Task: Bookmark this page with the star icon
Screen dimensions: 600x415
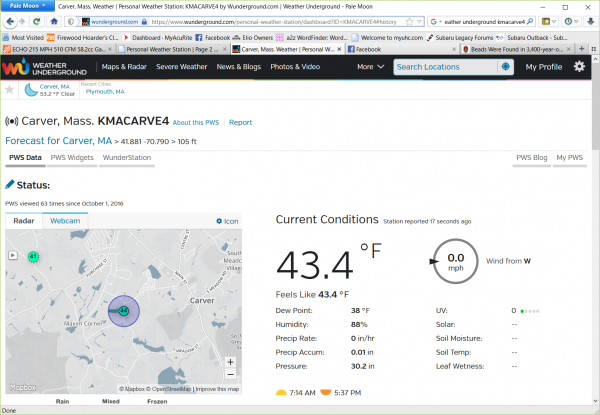Action: click(409, 22)
